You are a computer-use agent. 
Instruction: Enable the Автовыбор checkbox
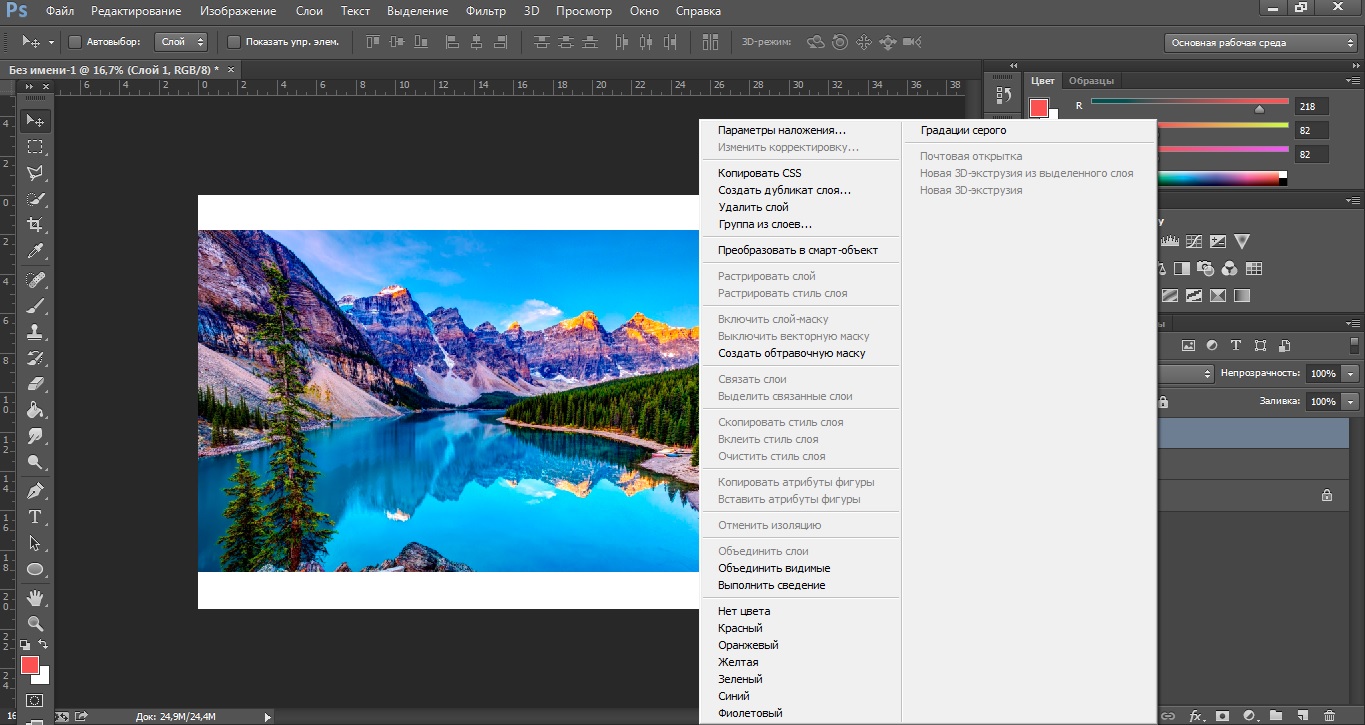tap(75, 42)
